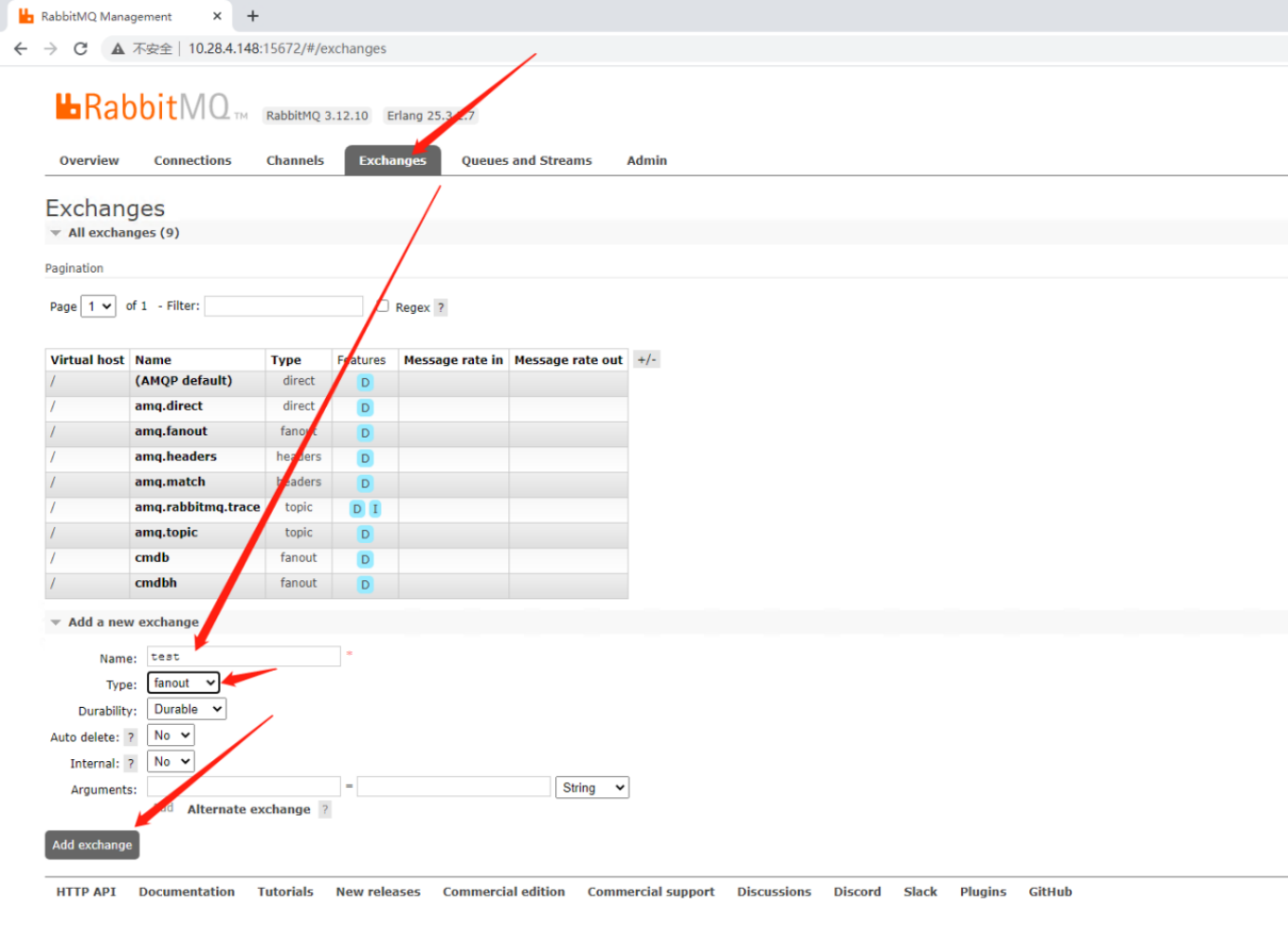Open the cmdbh exchange

point(155,584)
